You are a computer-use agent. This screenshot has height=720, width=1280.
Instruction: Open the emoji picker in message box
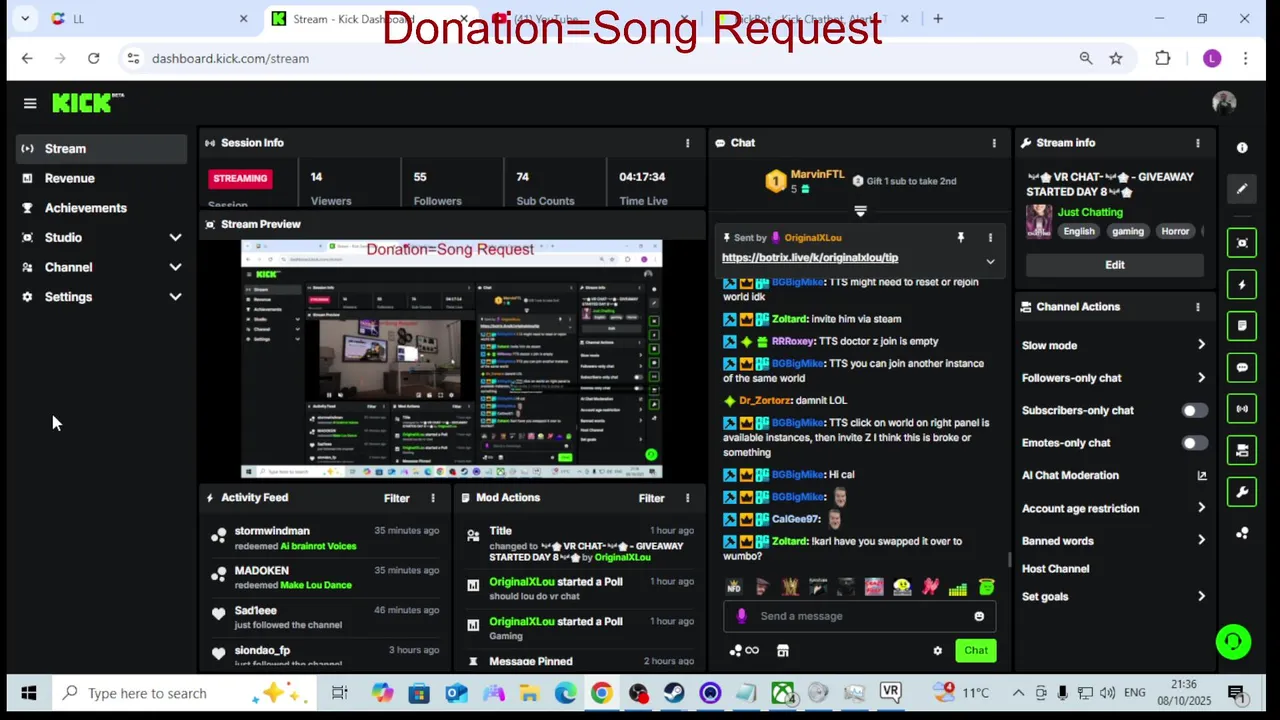pos(979,616)
